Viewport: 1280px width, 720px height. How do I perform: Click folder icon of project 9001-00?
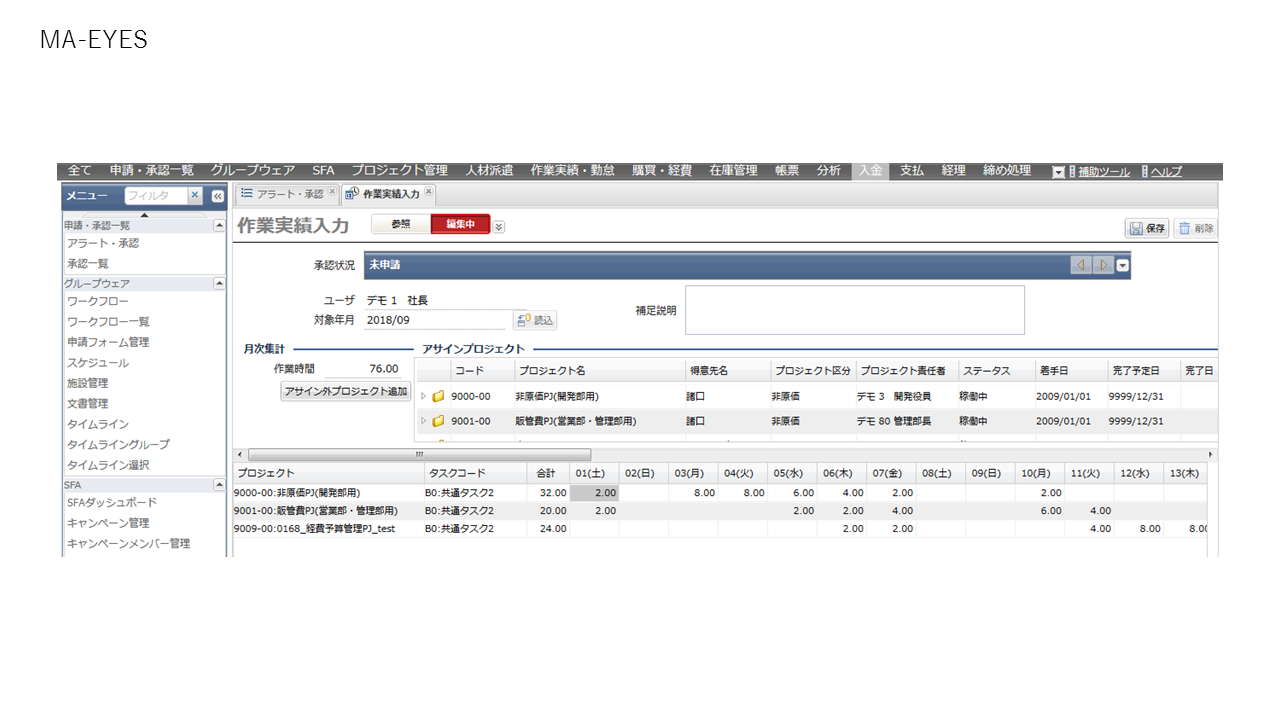coord(438,421)
